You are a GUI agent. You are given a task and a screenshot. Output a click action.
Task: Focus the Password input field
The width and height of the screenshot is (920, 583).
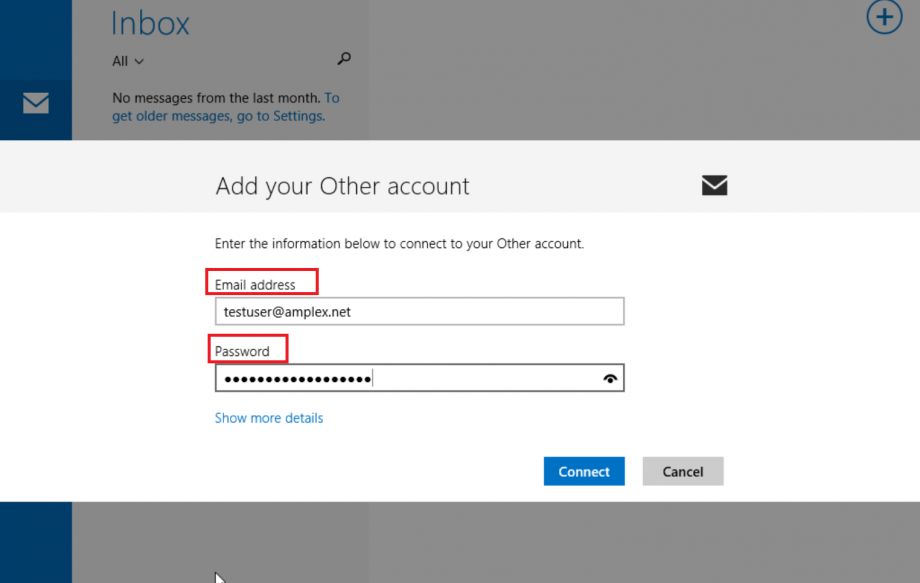click(x=419, y=378)
